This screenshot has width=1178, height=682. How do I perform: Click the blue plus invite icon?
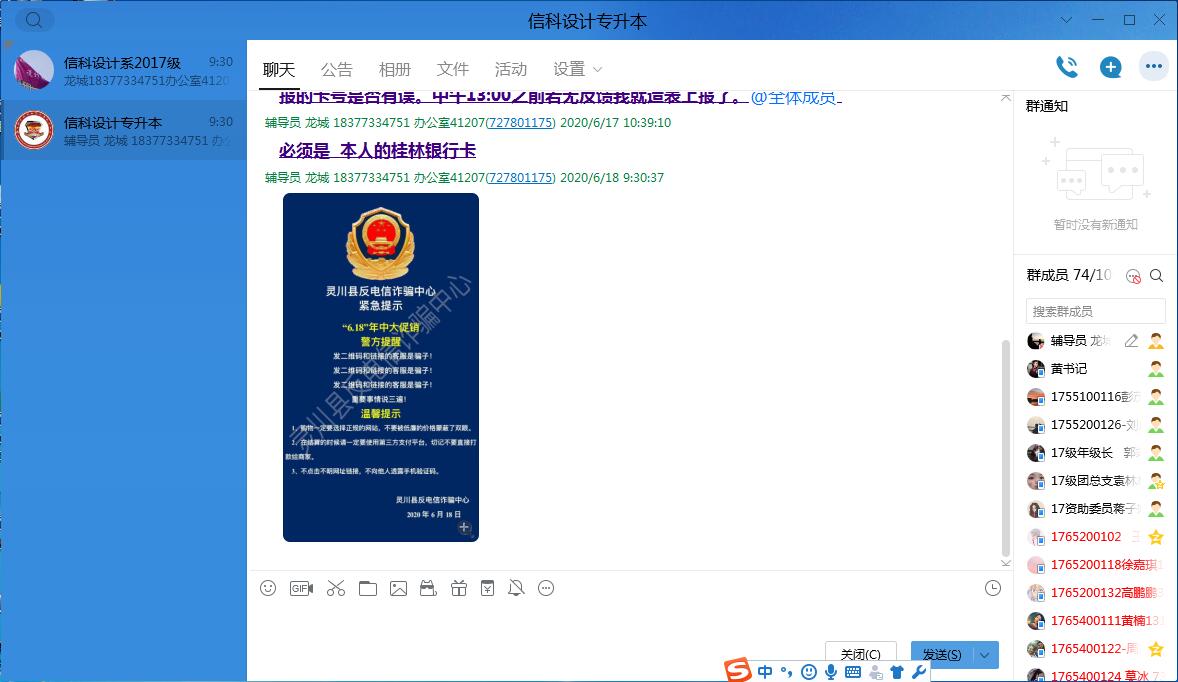tap(1110, 68)
